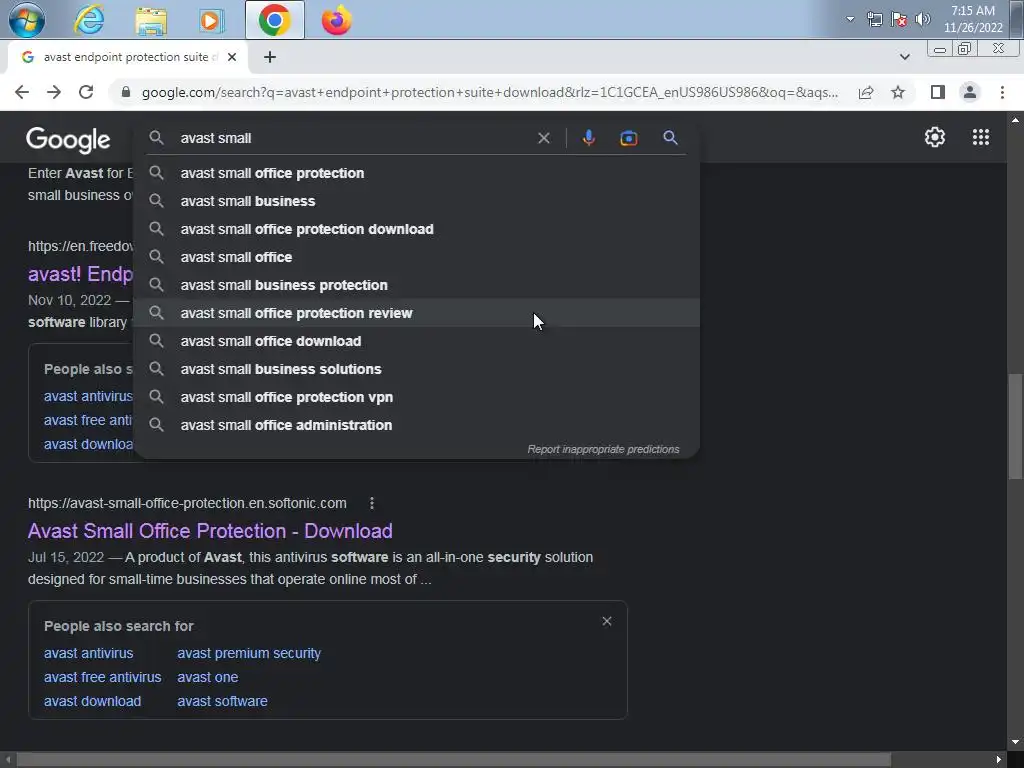
Task: Reload the current page
Action: tap(86, 92)
